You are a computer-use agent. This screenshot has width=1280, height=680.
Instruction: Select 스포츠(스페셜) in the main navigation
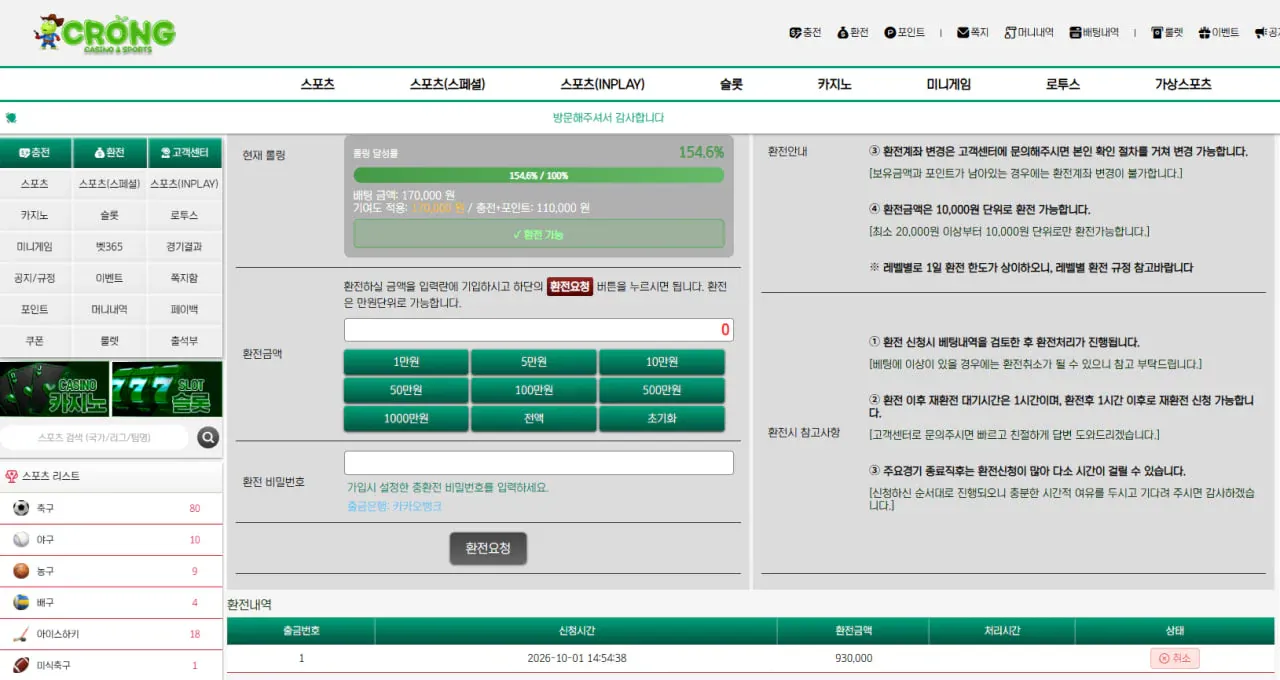click(447, 84)
